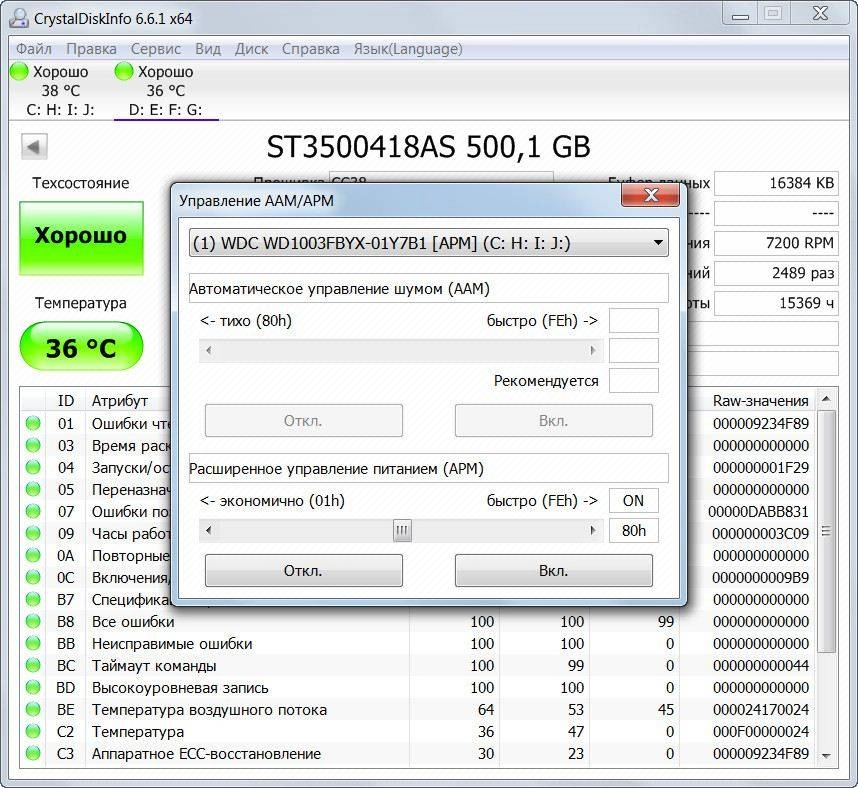Click the APM slider right arrow

593,530
